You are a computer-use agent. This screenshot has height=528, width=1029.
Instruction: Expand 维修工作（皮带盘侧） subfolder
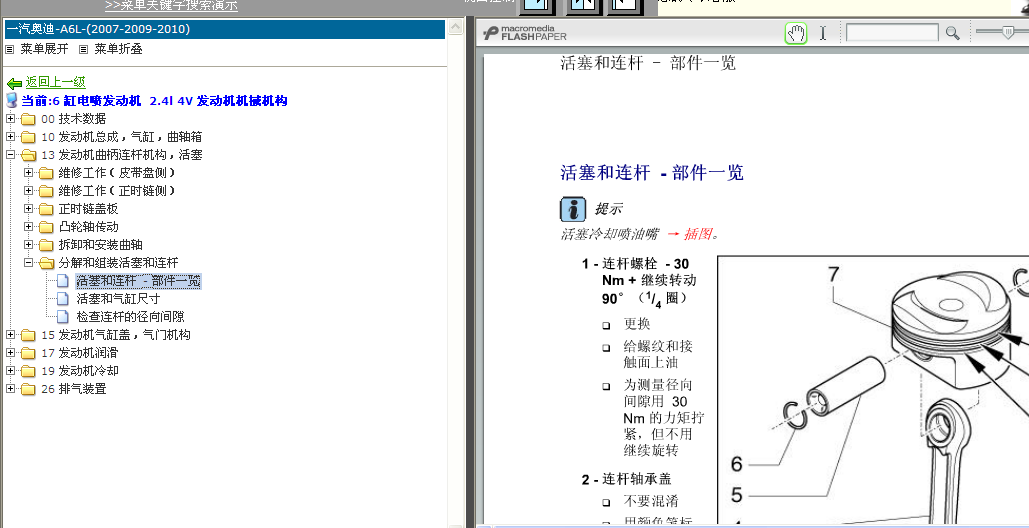[28, 173]
